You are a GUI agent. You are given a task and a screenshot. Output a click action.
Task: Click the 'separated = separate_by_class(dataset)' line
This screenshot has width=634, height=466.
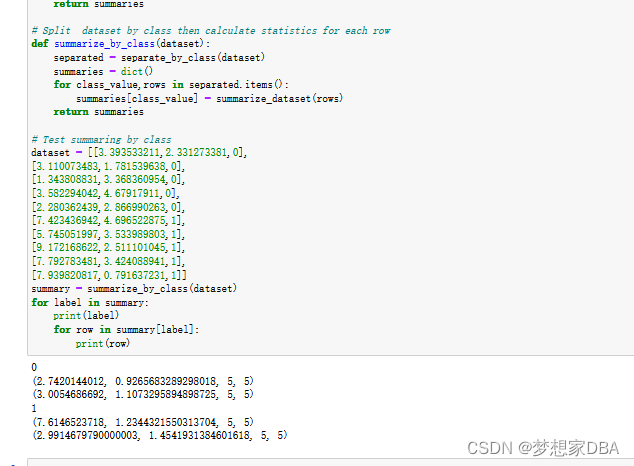click(x=159, y=58)
